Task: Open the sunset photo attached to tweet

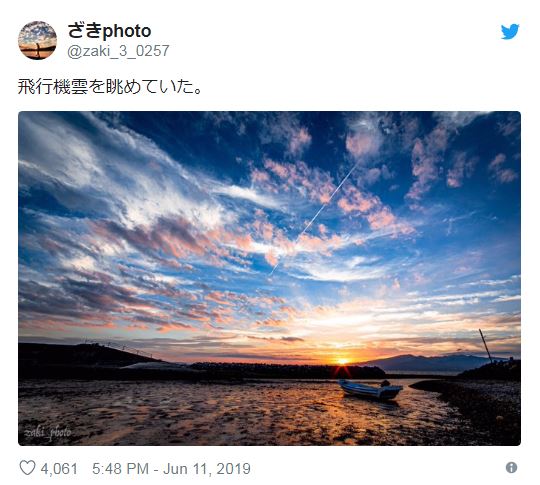Action: pyautogui.click(x=269, y=278)
